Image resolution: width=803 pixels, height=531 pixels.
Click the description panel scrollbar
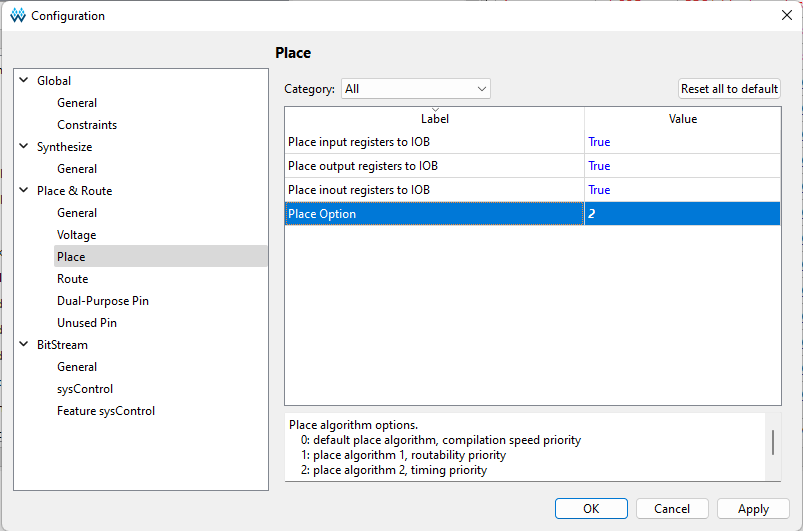tap(773, 442)
